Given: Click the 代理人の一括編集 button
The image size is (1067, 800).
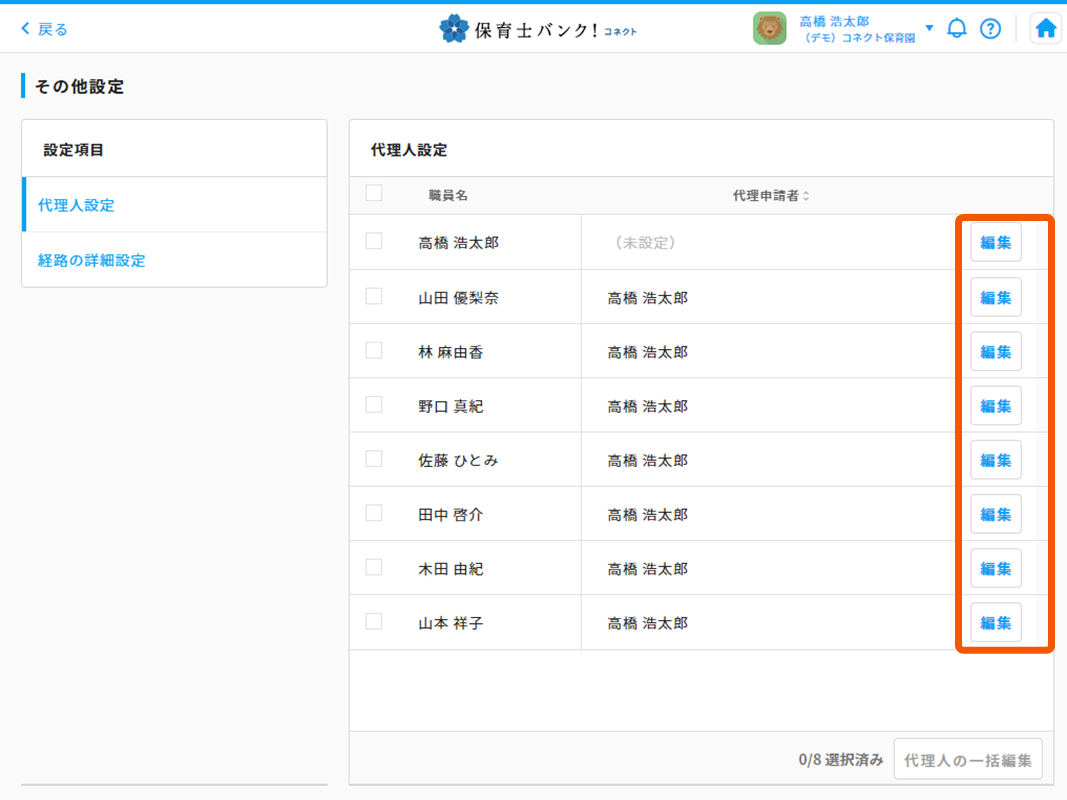Looking at the screenshot, I should tap(967, 760).
